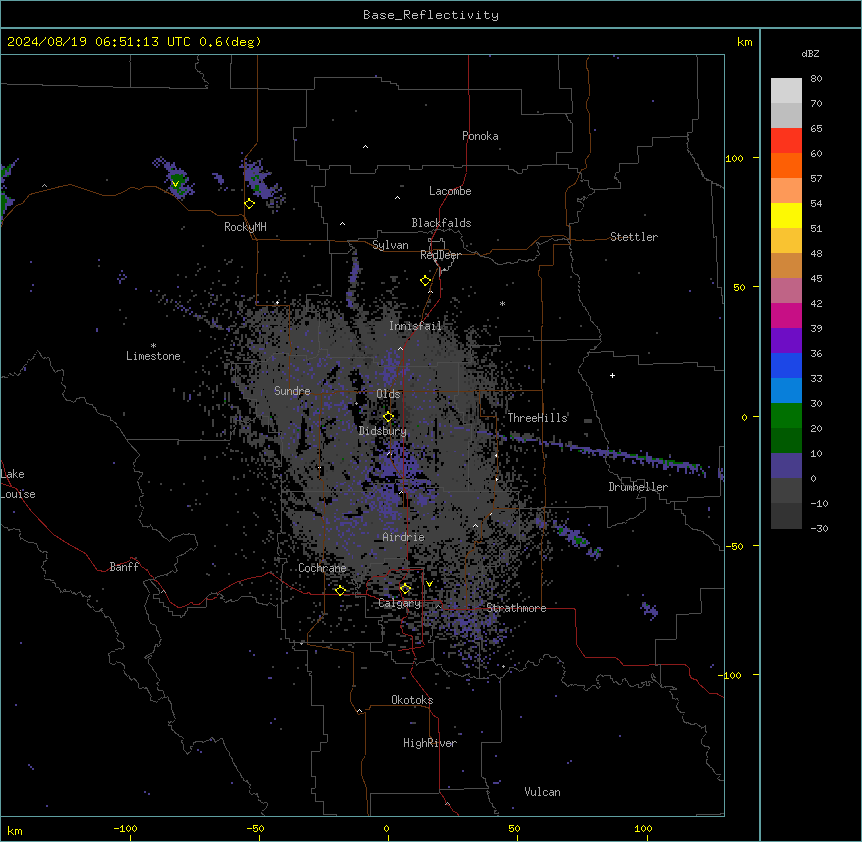
Task: Click the Strathmore label
Action: pos(516,608)
